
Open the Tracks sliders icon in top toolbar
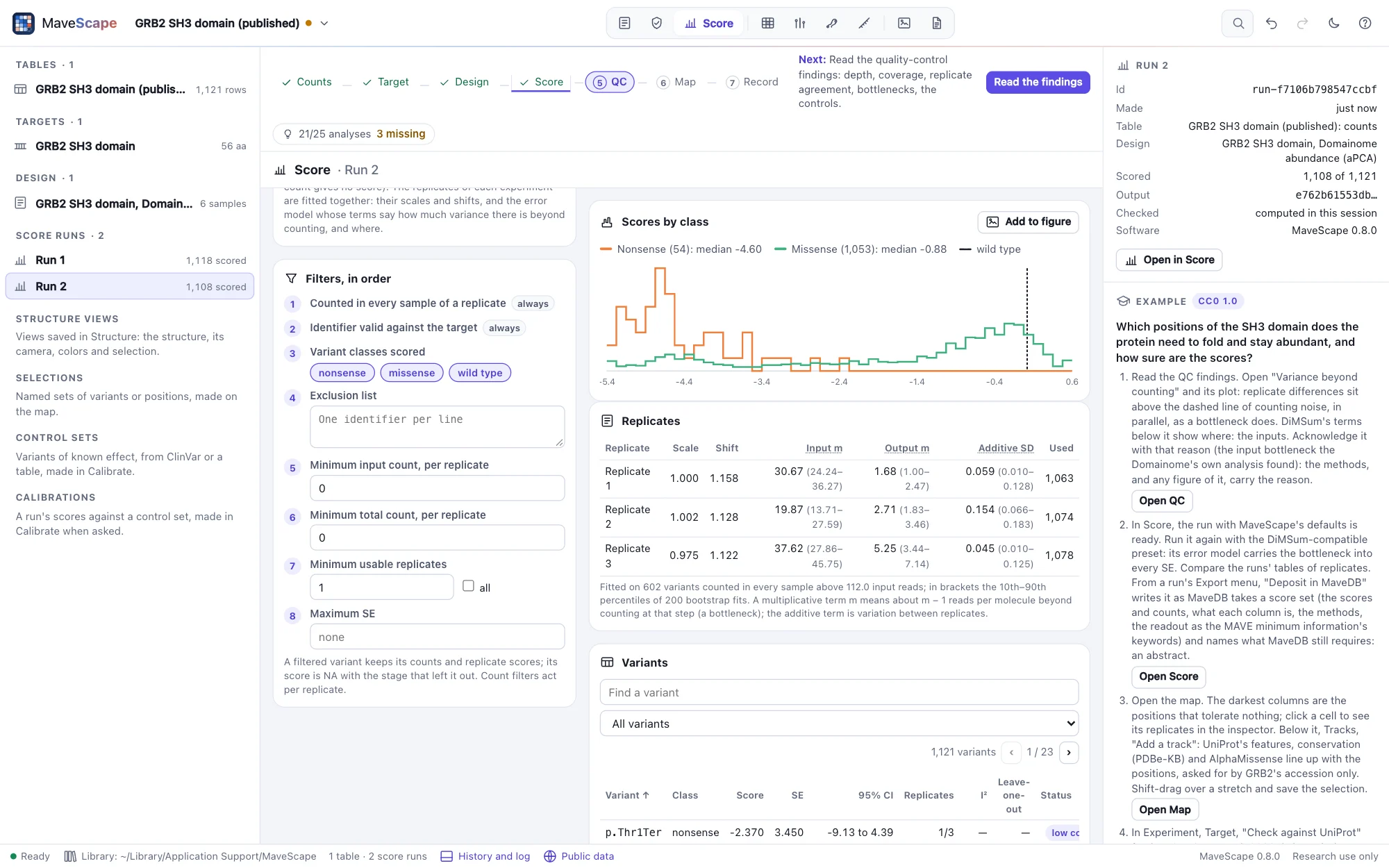tap(799, 23)
